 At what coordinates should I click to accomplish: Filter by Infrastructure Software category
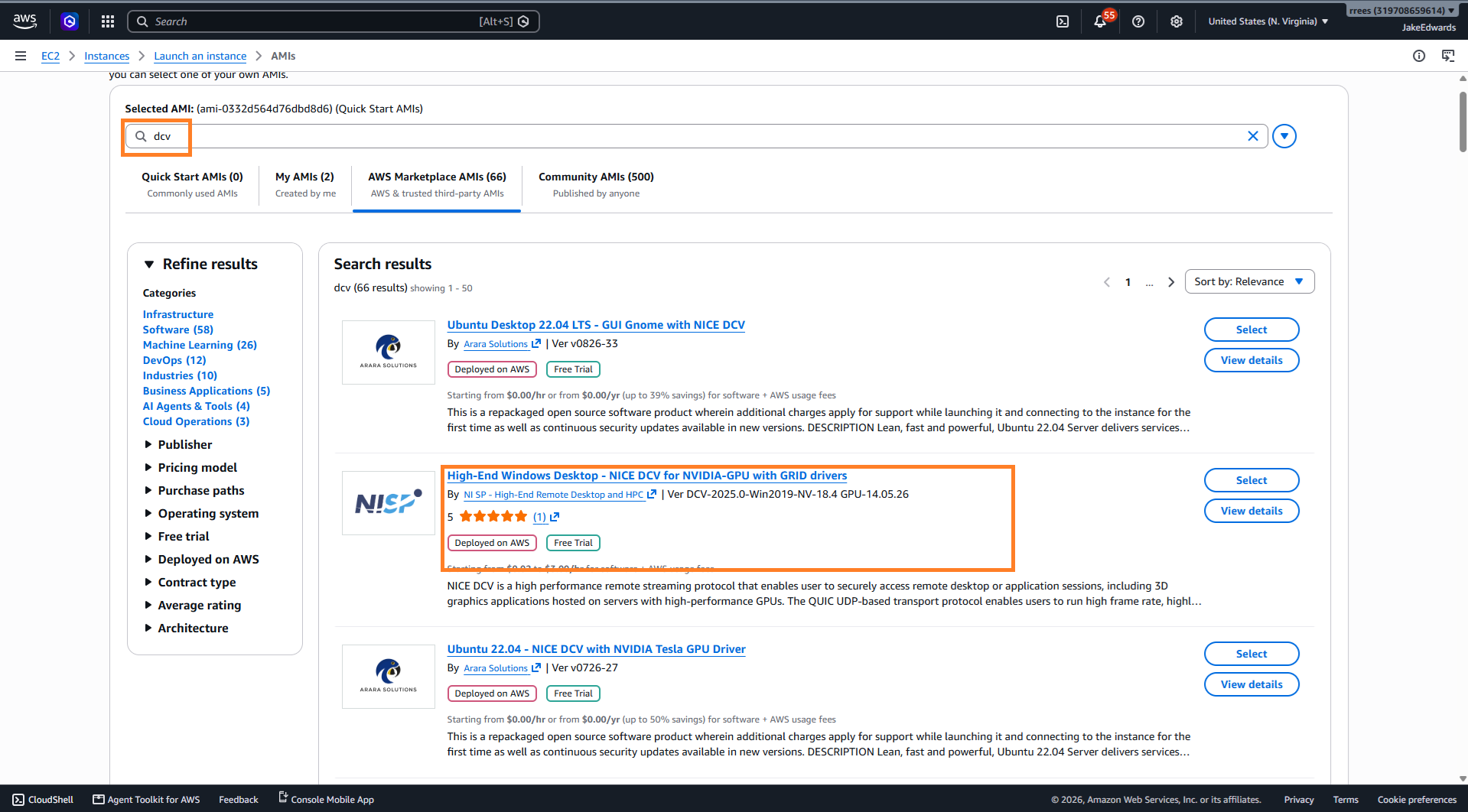pos(178,322)
